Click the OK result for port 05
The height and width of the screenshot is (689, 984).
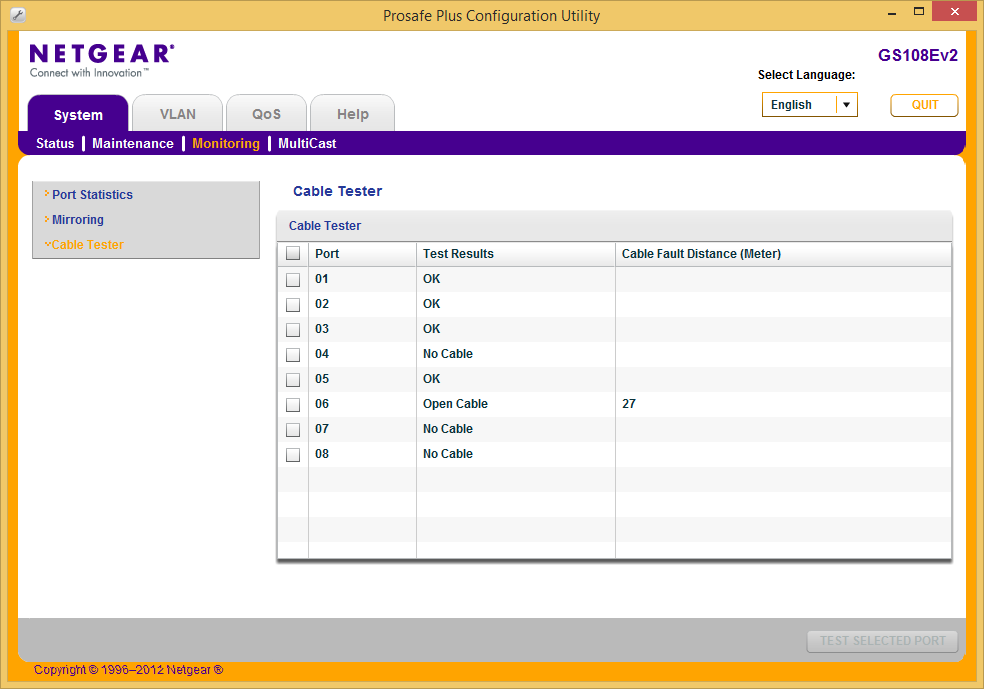pyautogui.click(x=432, y=379)
